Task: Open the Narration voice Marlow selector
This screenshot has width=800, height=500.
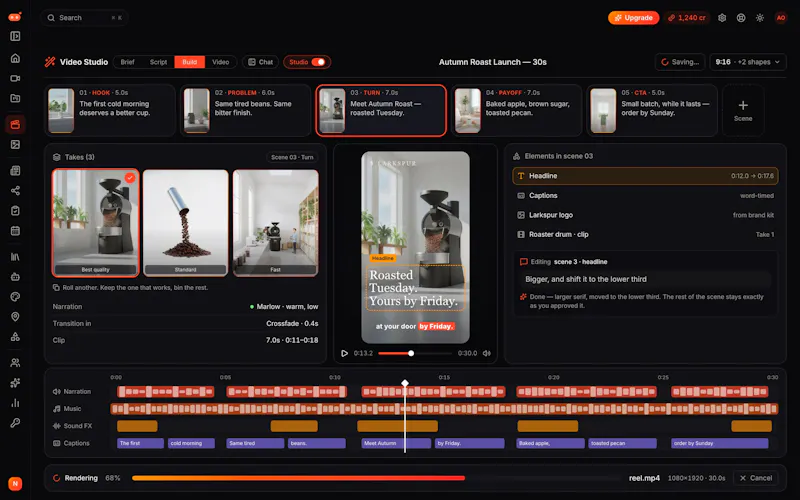Action: click(284, 307)
